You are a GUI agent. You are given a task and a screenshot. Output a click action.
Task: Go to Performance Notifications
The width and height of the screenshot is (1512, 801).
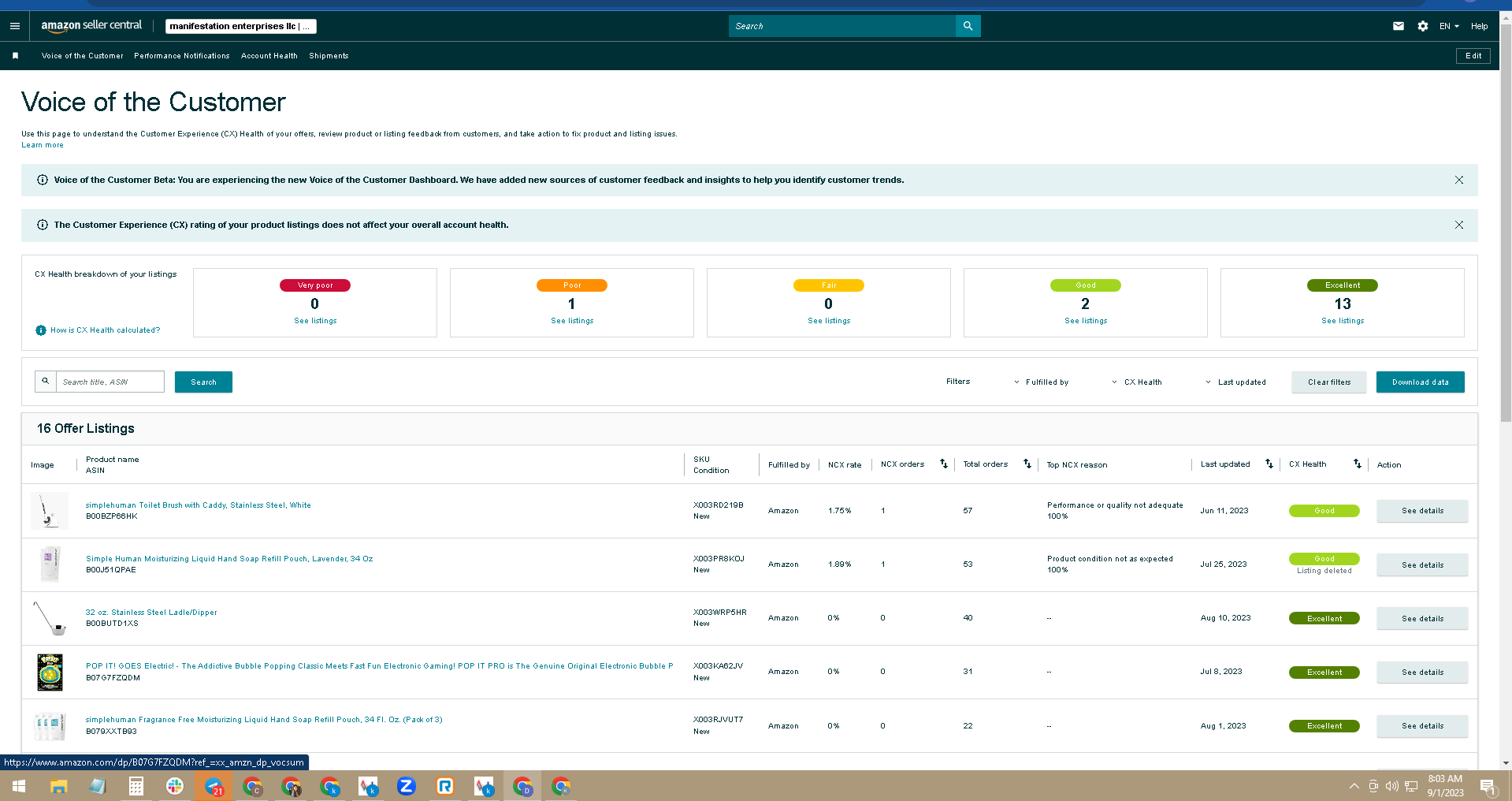(182, 56)
